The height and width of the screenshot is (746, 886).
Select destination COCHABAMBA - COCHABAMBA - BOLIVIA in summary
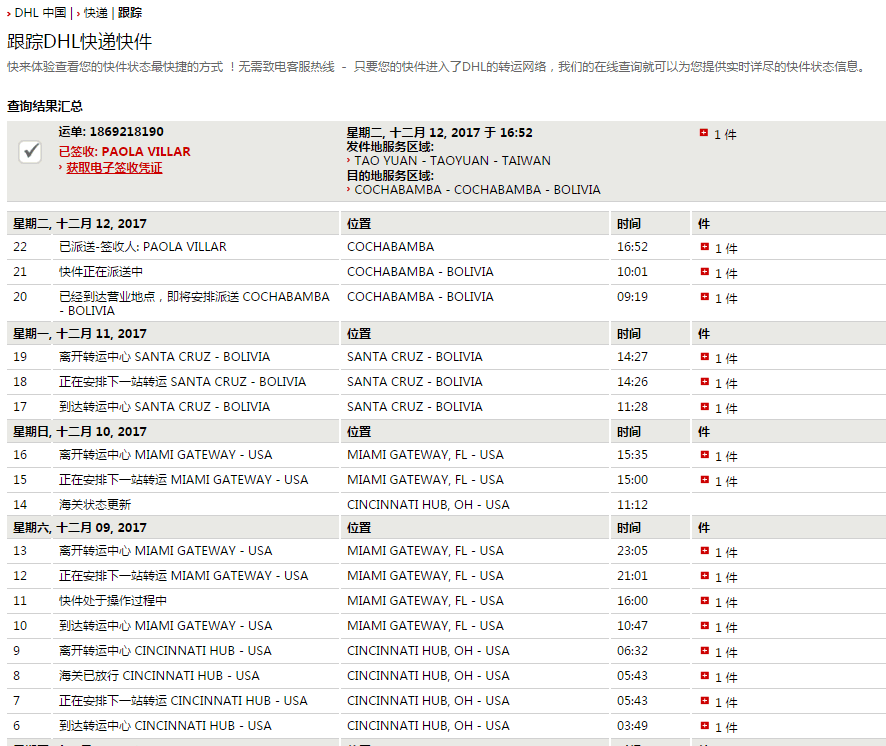pos(477,190)
